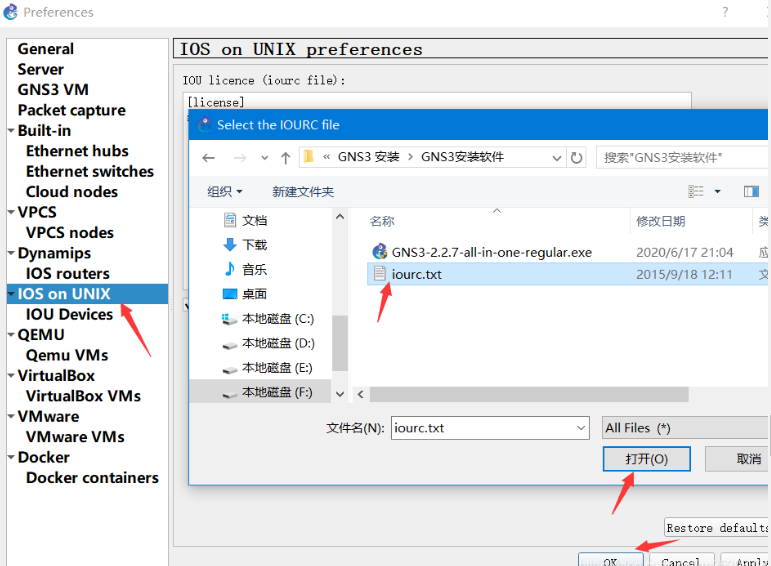
Task: Change the file view layout icon
Action: (695, 191)
